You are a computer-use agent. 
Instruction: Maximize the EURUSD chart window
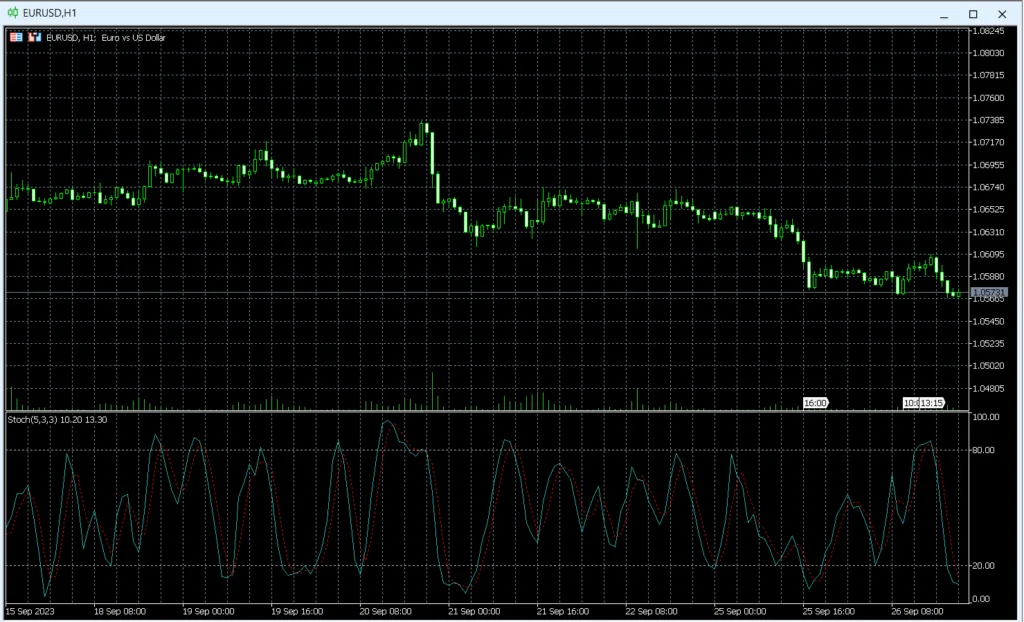tap(971, 14)
